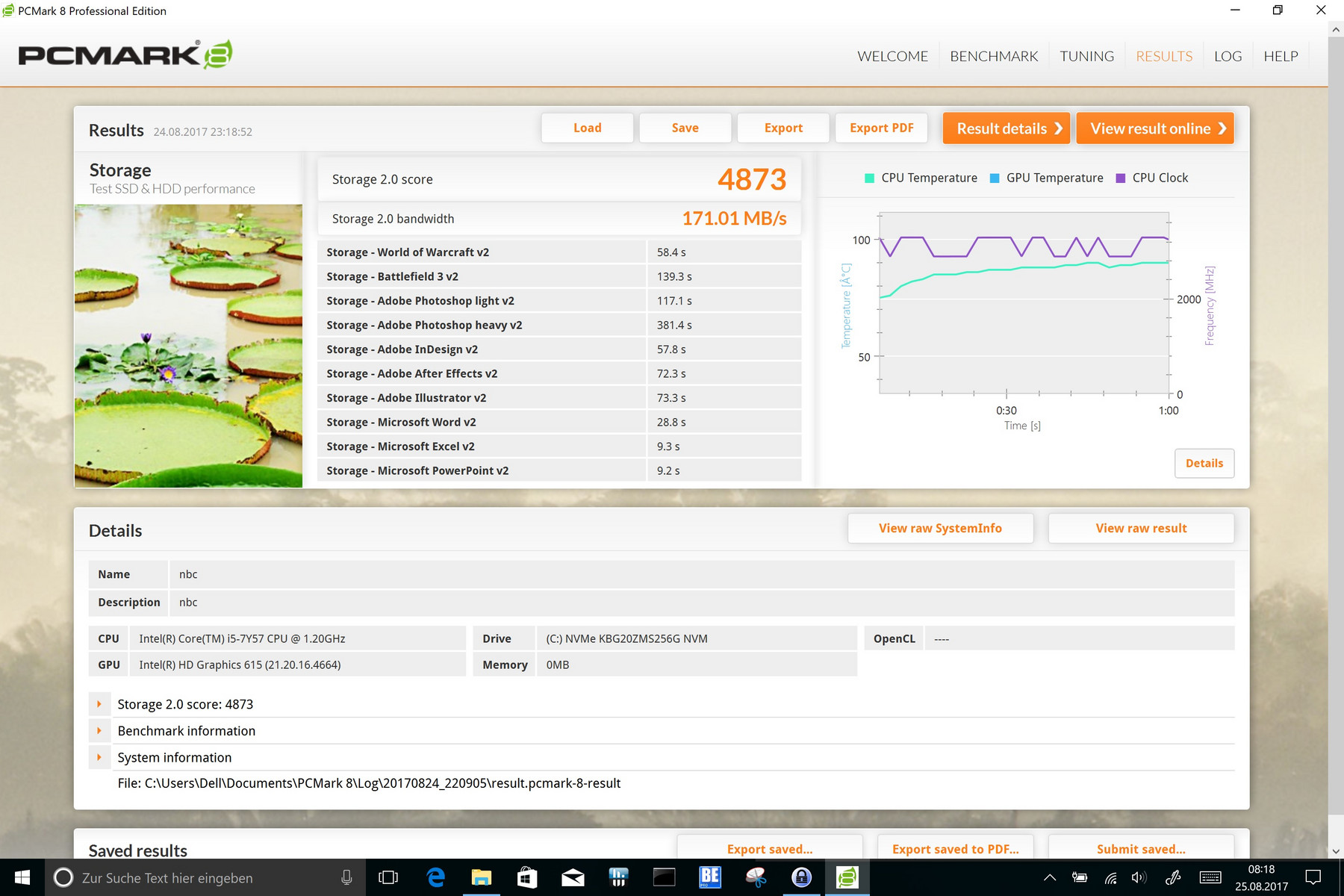The image size is (1344, 896).
Task: Switch to the Benchmark tab
Action: tap(994, 56)
